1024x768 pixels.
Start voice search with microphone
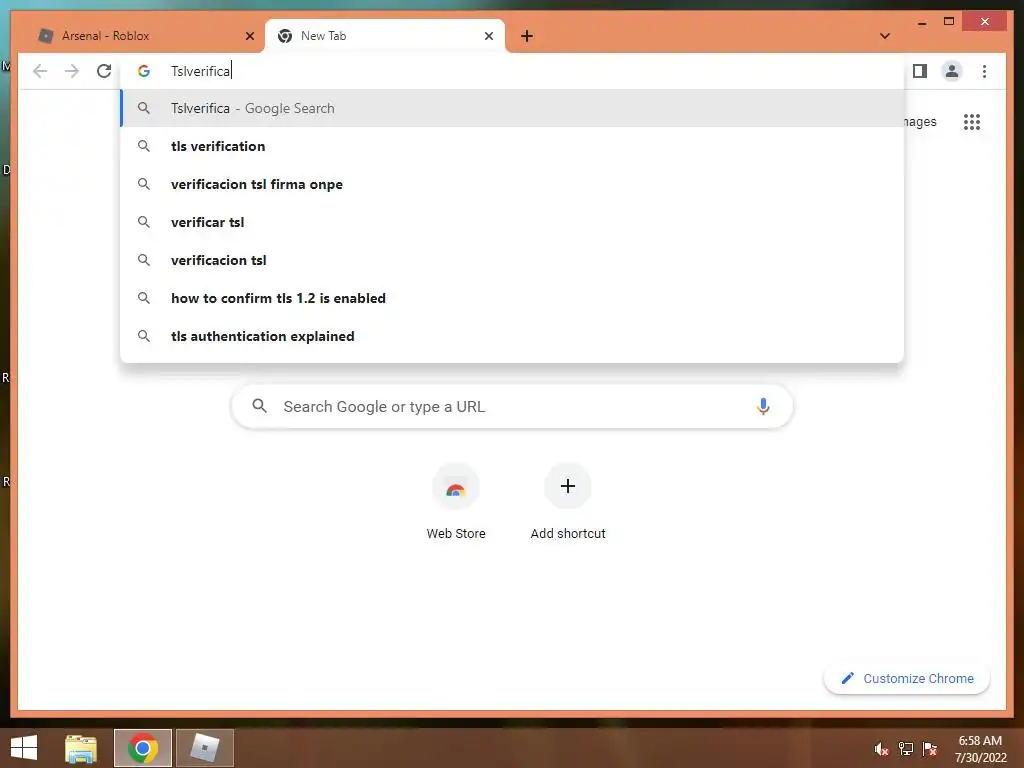763,407
